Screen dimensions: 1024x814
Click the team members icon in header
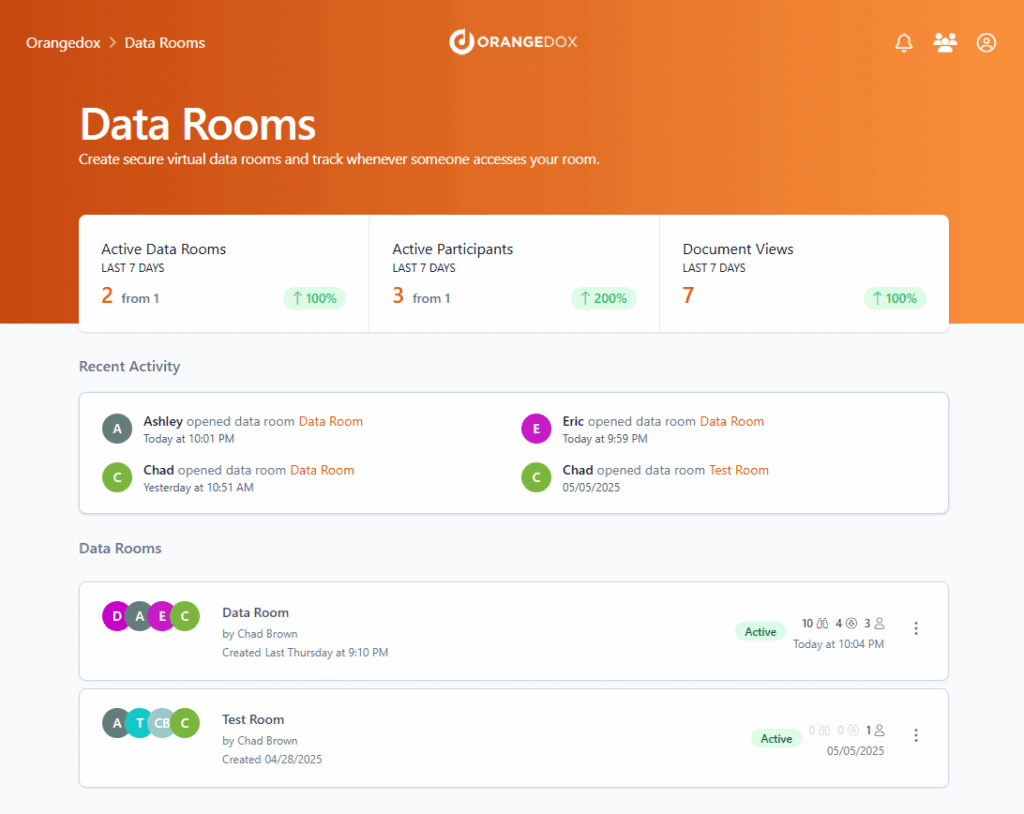tap(945, 42)
